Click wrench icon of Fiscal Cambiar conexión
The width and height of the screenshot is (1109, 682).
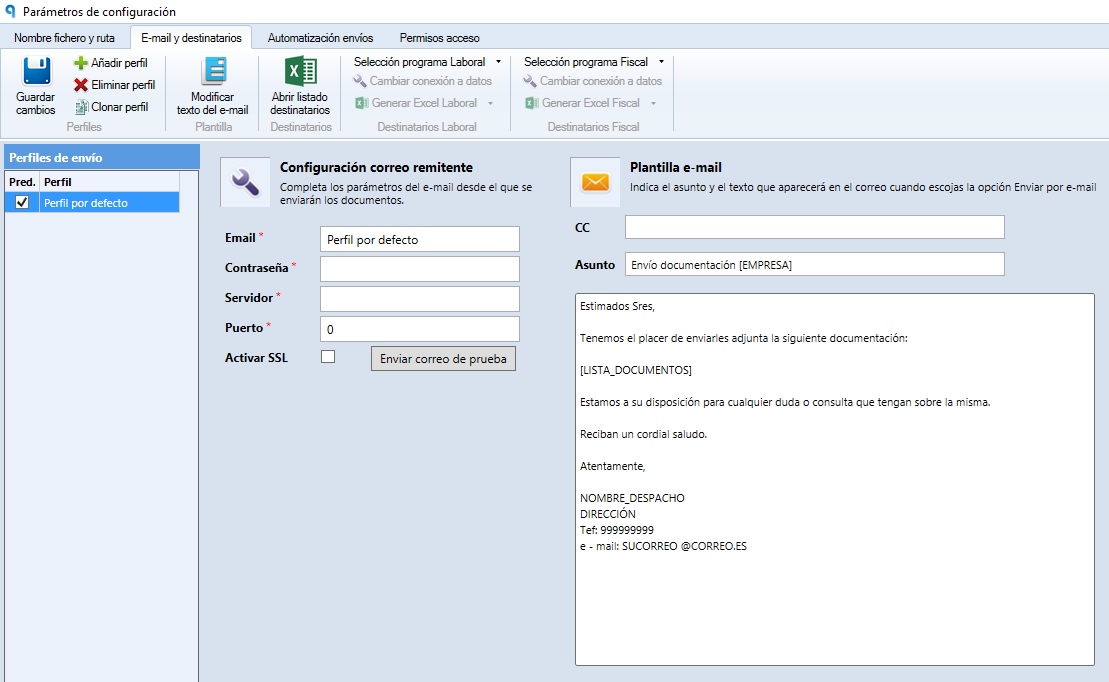point(530,81)
